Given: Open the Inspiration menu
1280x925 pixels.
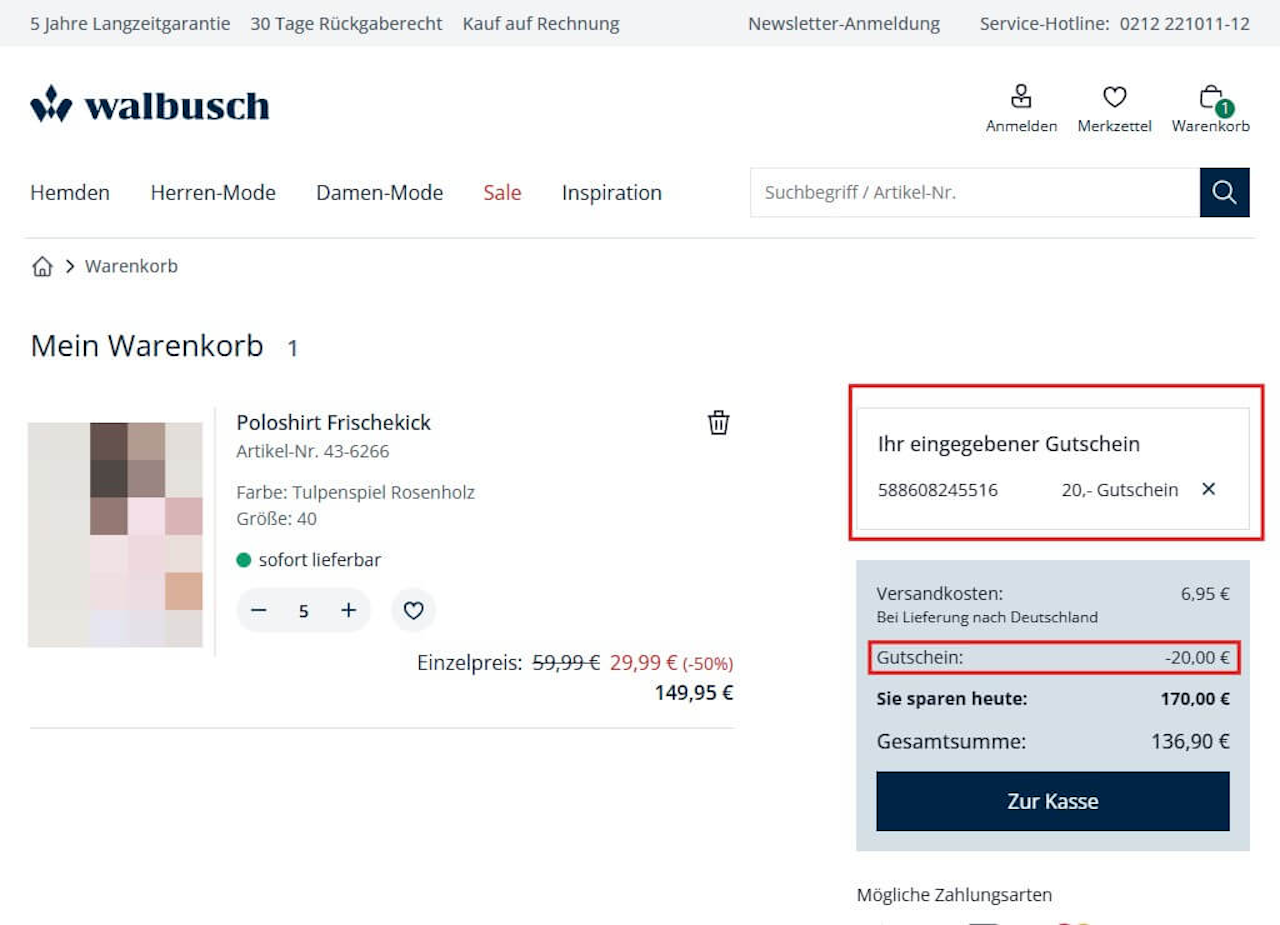Looking at the screenshot, I should click(x=612, y=192).
